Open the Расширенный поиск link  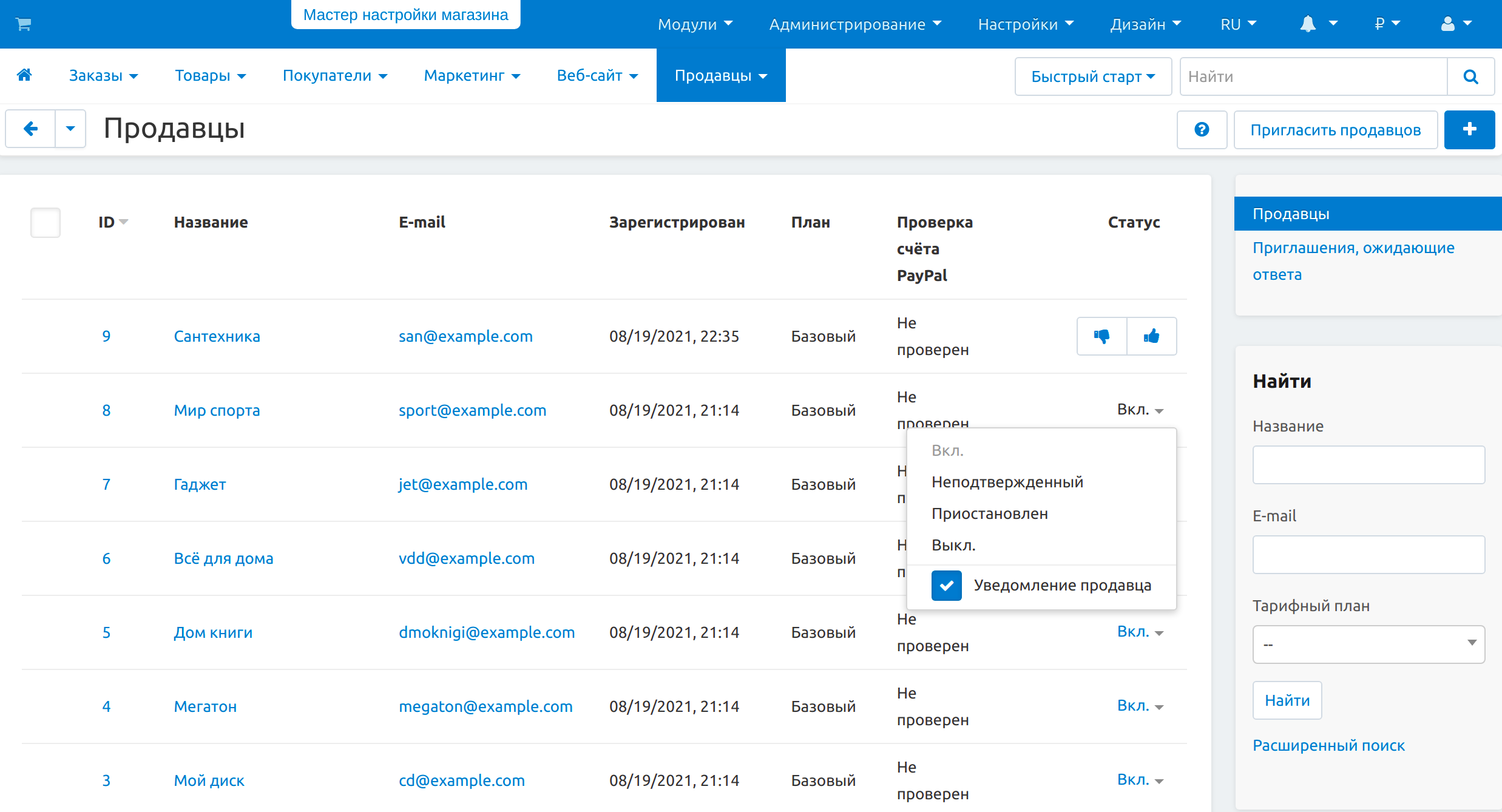click(x=1328, y=745)
